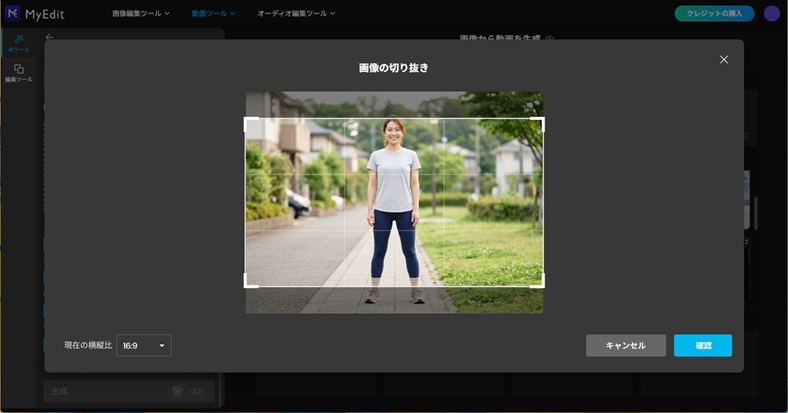The image size is (788, 413).
Task: Click the dimmed 生成 button behind dialog
Action: point(62,391)
